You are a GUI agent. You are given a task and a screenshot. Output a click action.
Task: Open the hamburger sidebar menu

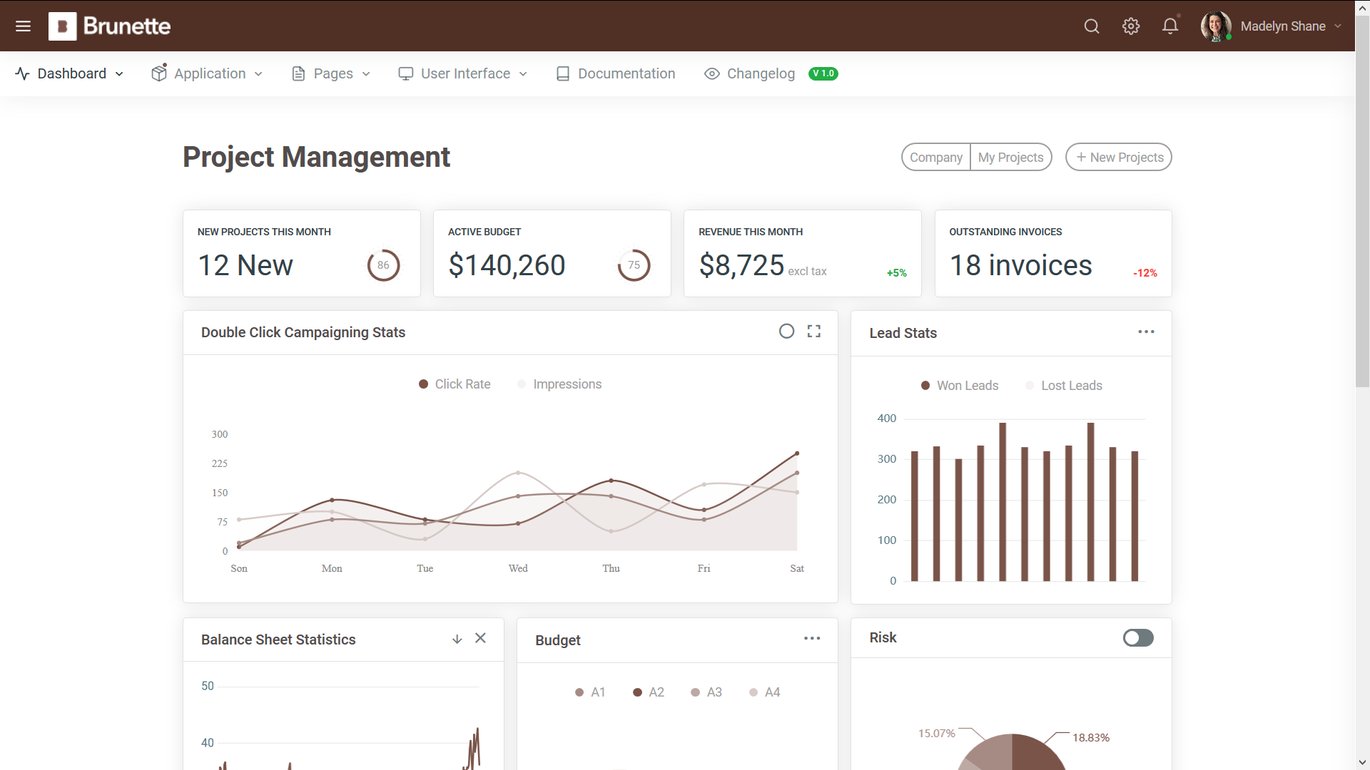click(23, 26)
